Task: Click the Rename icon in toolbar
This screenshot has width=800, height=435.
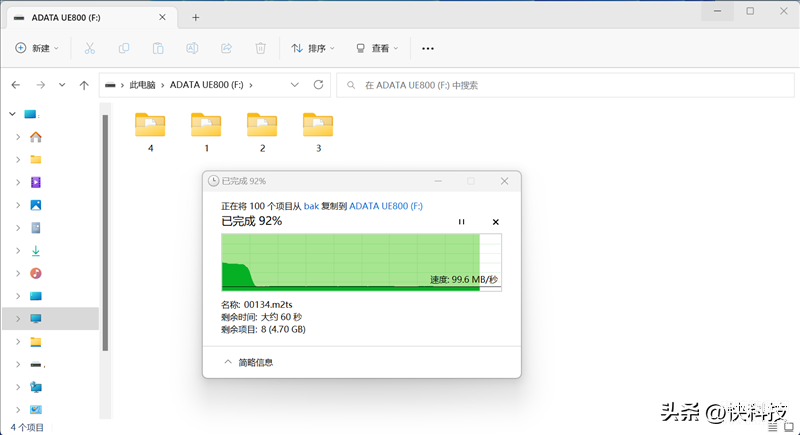Action: 192,48
